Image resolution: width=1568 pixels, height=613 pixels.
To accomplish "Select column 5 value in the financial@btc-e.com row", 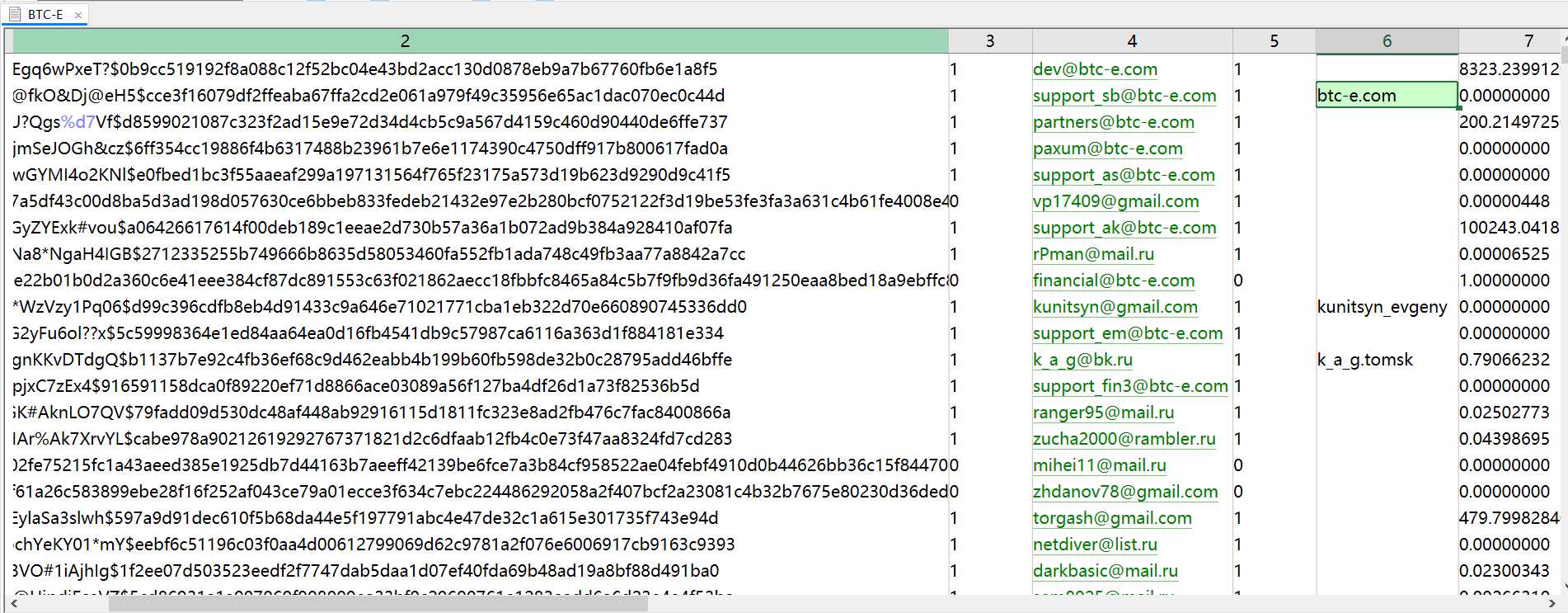I will [x=1274, y=281].
